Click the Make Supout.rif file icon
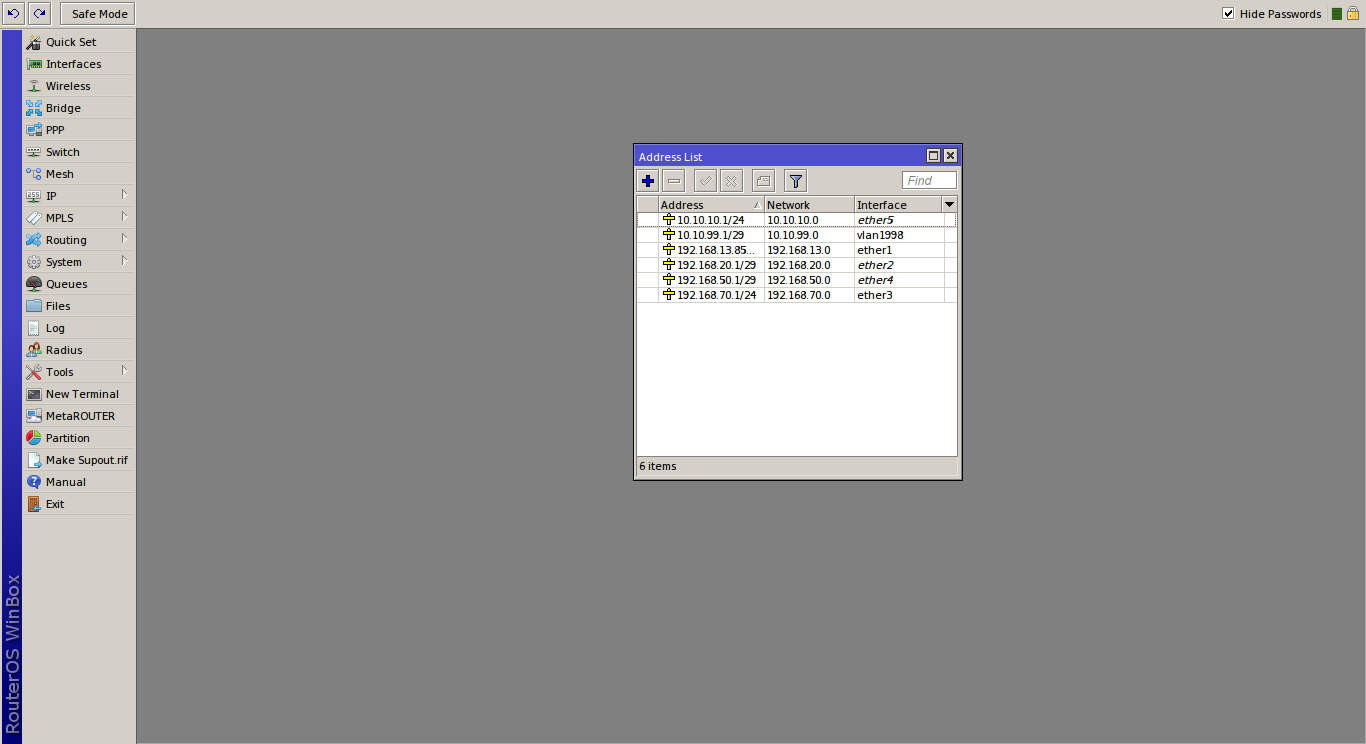The image size is (1366, 744). click(34, 460)
